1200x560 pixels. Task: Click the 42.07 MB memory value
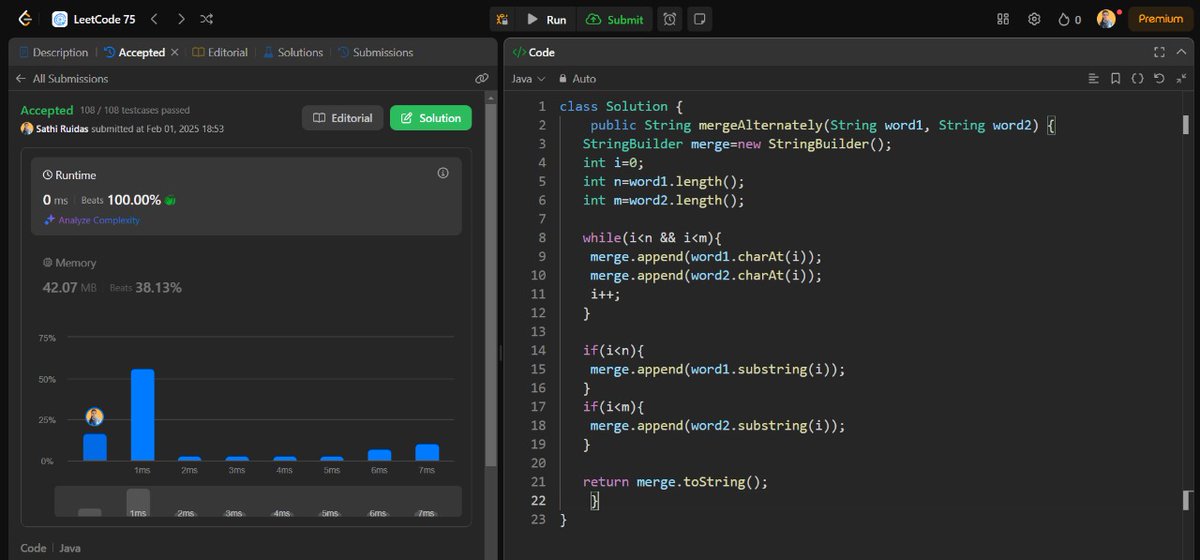[69, 287]
